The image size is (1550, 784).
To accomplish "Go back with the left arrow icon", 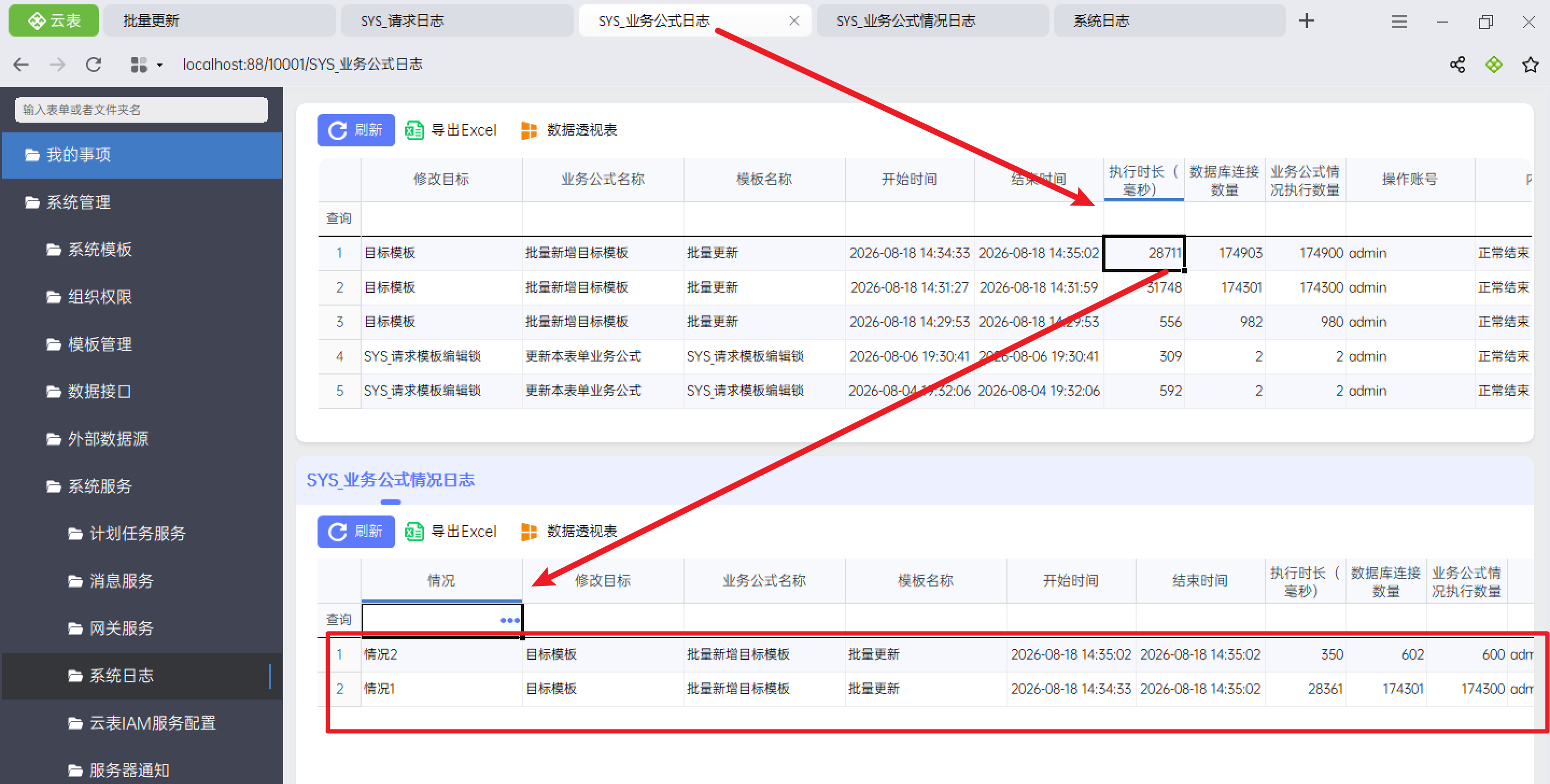I will (x=21, y=65).
